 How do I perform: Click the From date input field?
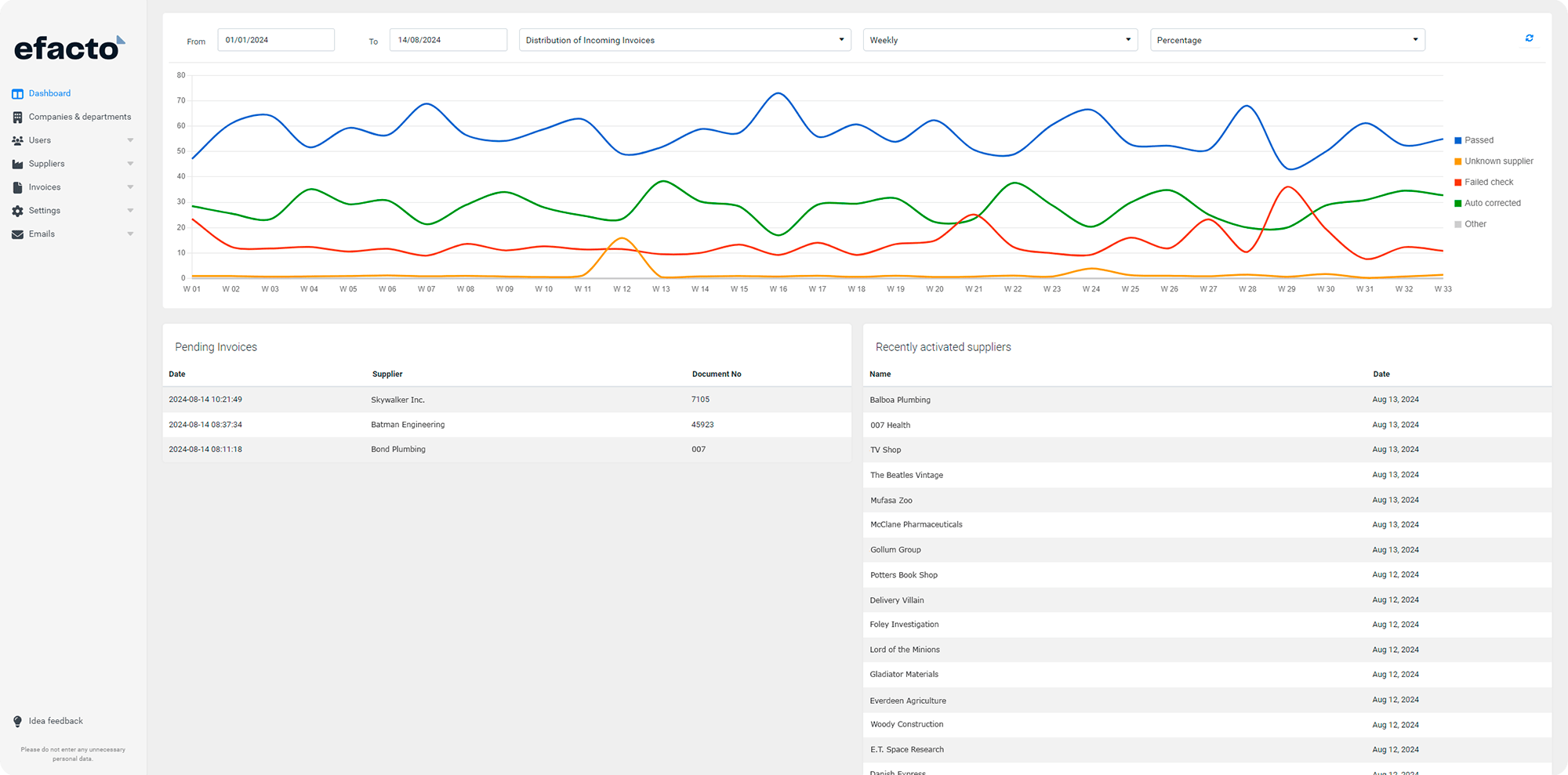276,40
